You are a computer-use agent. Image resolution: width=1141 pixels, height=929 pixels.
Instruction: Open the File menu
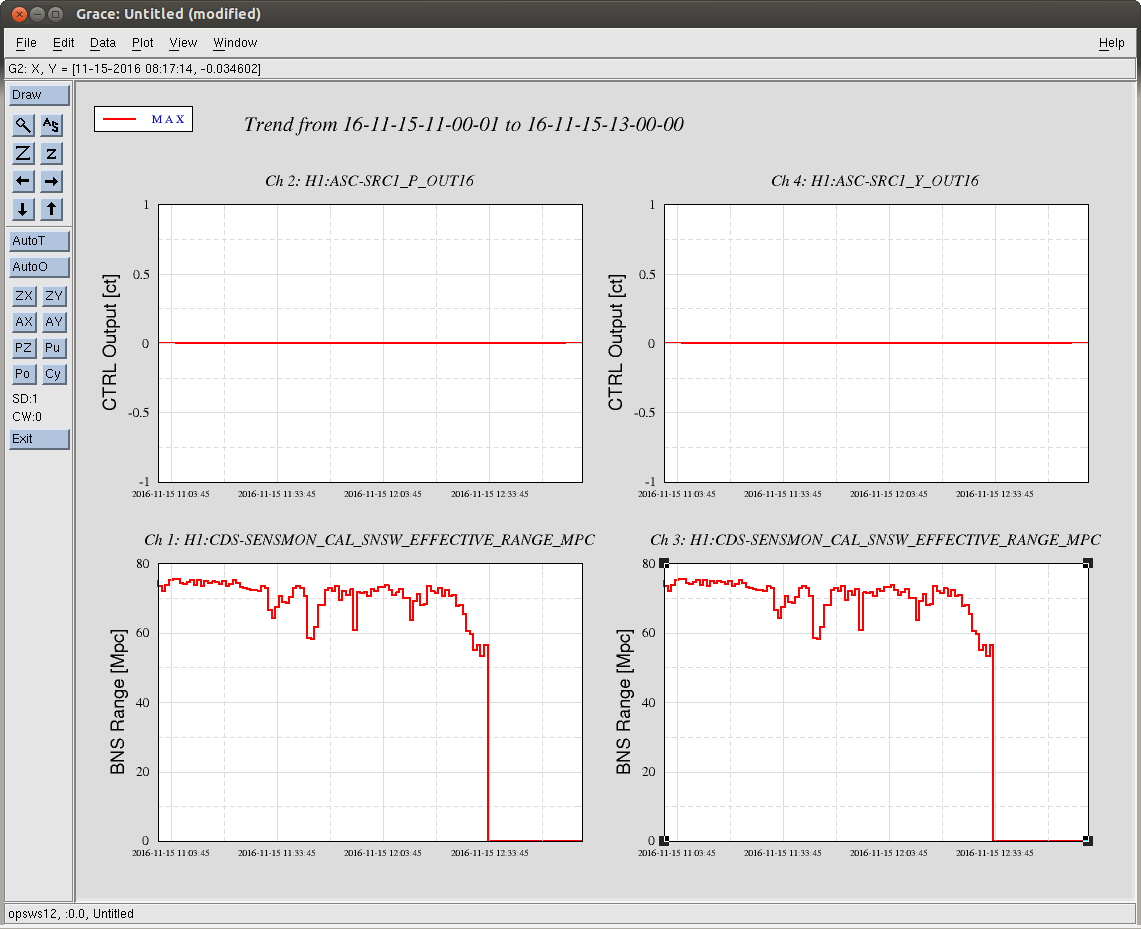pyautogui.click(x=26, y=43)
